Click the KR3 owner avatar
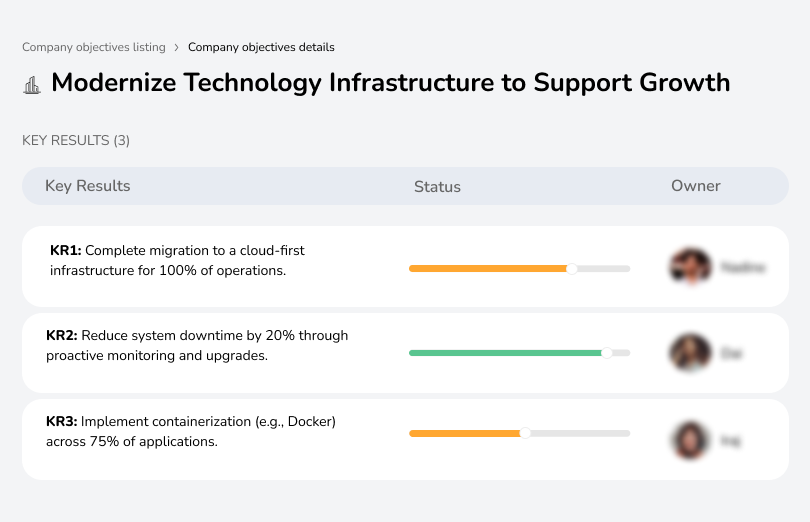The height and width of the screenshot is (522, 810). click(690, 440)
